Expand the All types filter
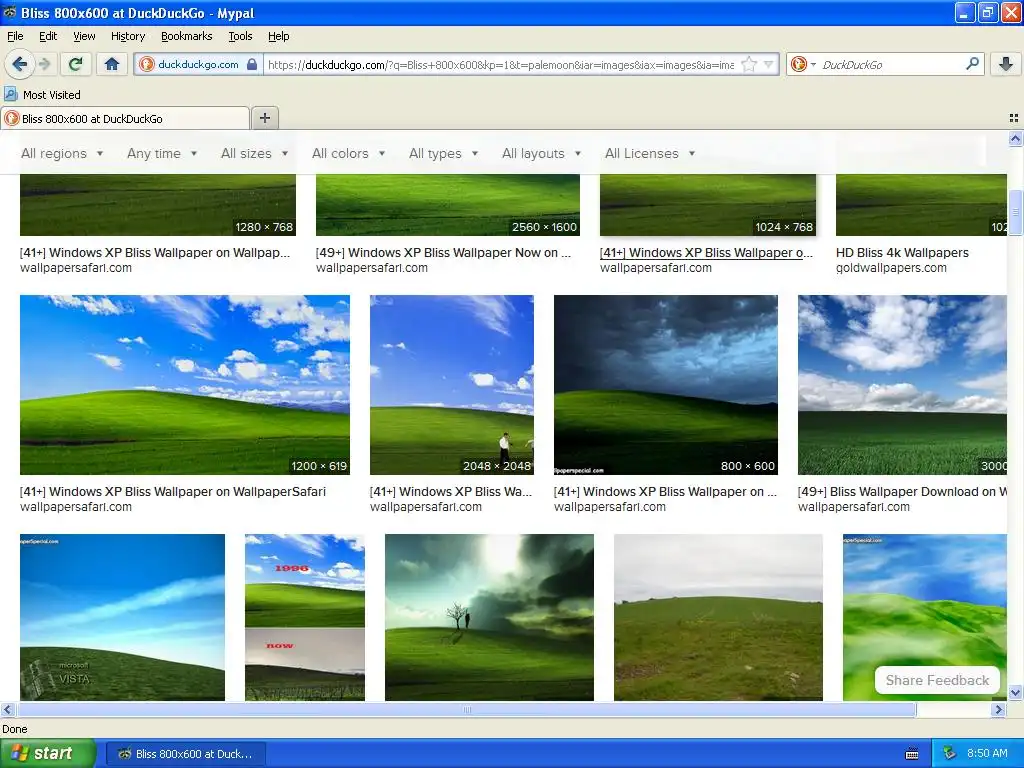The width and height of the screenshot is (1024, 768). tap(443, 153)
